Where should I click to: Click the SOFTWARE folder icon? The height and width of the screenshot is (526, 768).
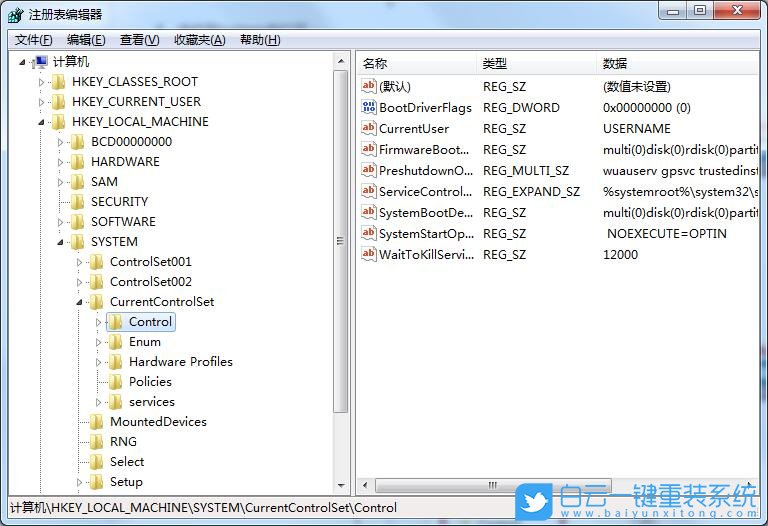pos(77,222)
